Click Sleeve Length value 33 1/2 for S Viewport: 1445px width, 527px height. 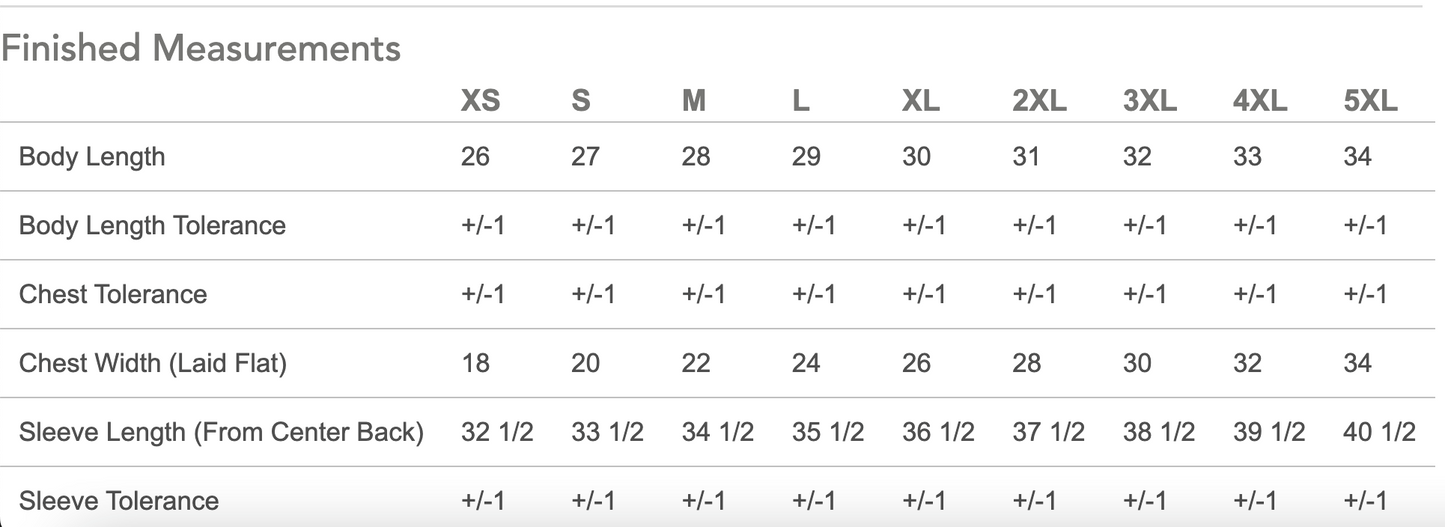607,432
